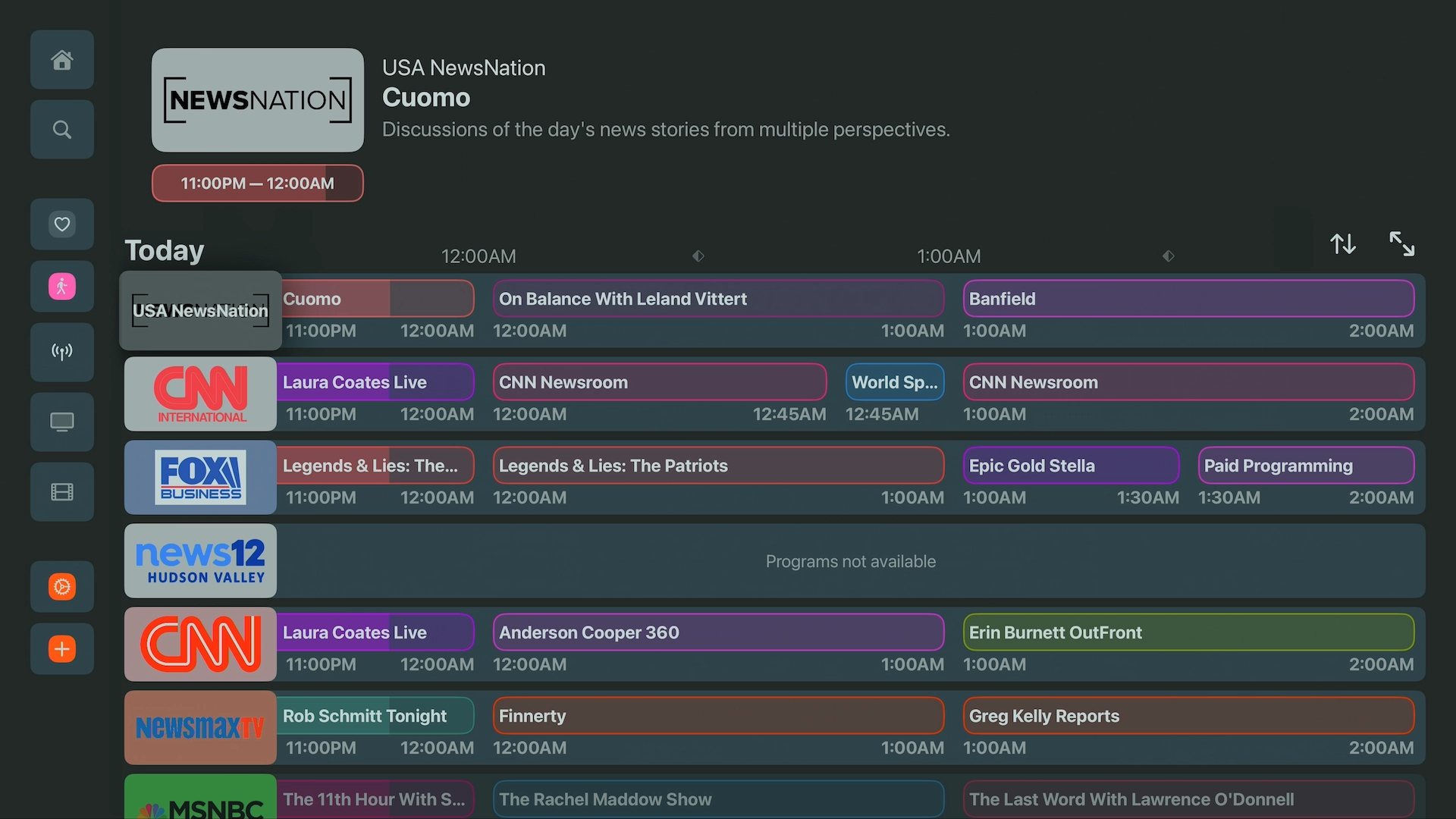Image resolution: width=1456 pixels, height=819 pixels.
Task: Click the Programs not available row
Action: click(x=851, y=561)
